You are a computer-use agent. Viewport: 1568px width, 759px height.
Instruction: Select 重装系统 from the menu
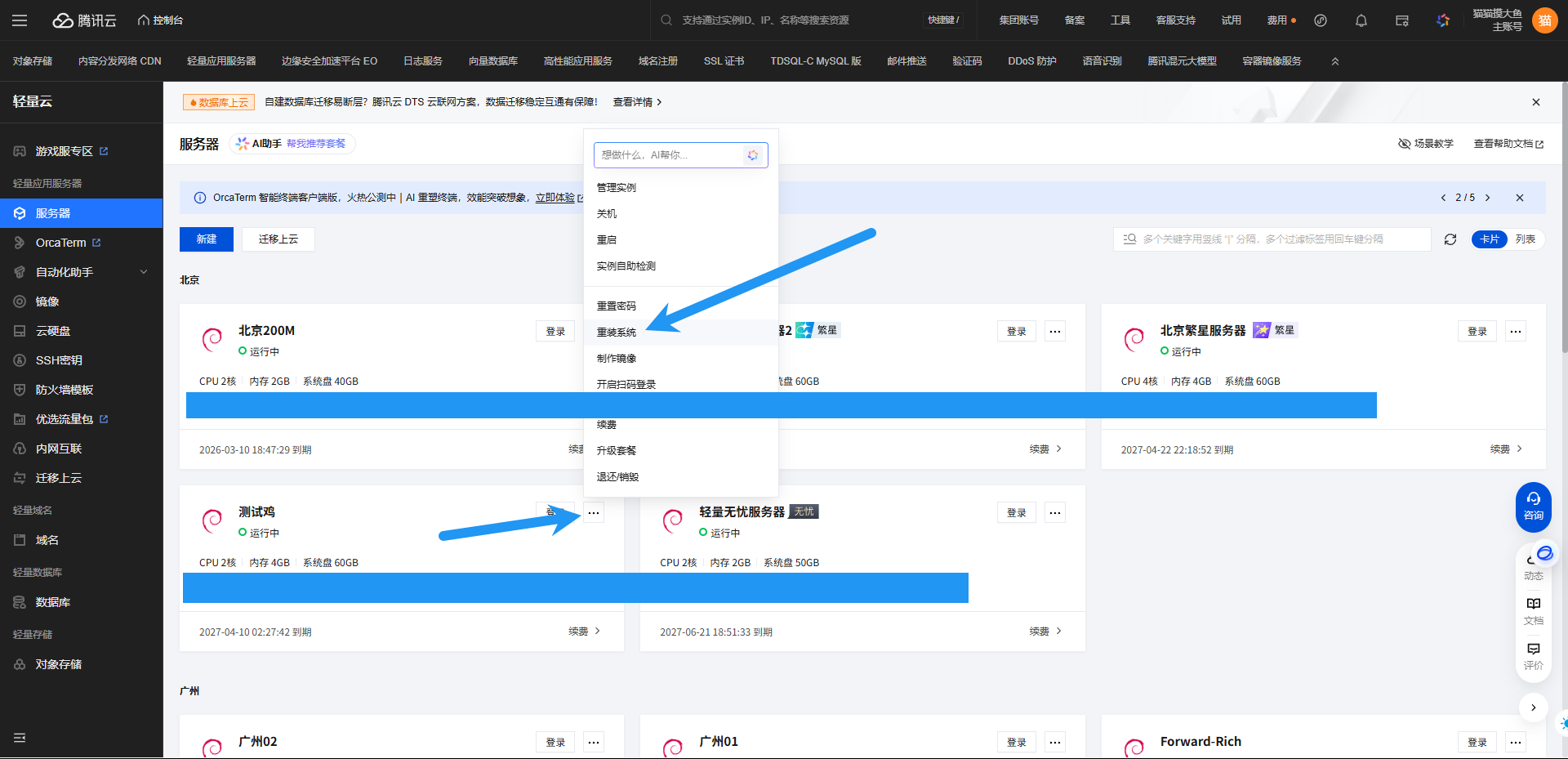point(617,333)
